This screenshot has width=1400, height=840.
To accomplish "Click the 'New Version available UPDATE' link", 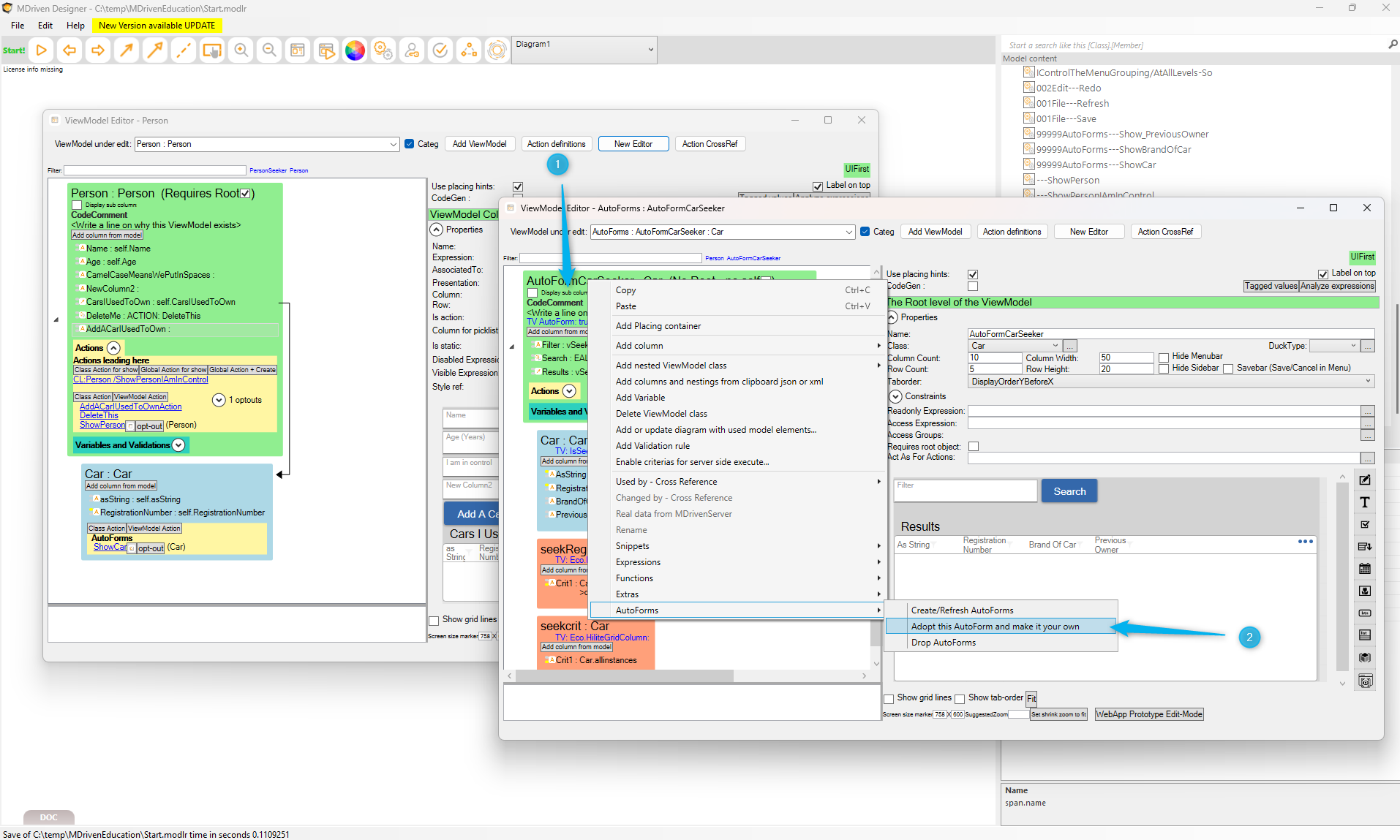I will click(x=157, y=26).
